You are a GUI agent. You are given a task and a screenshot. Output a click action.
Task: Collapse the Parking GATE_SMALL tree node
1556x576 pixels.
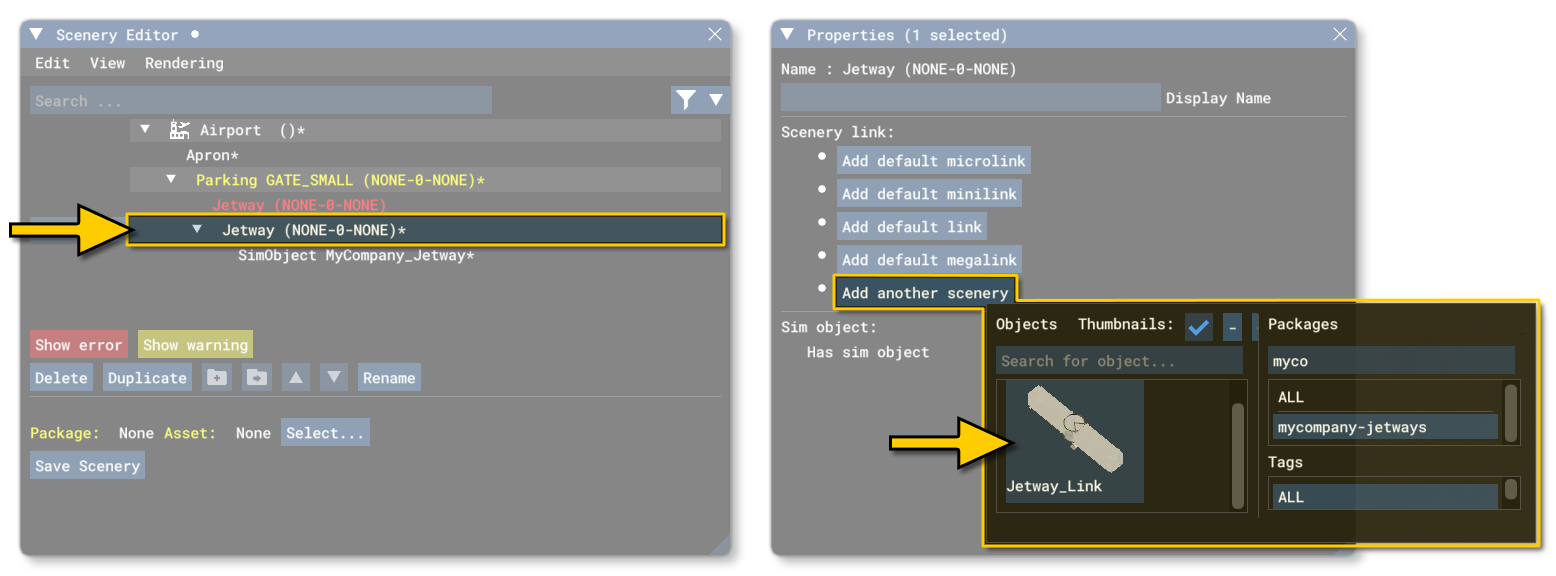[170, 180]
